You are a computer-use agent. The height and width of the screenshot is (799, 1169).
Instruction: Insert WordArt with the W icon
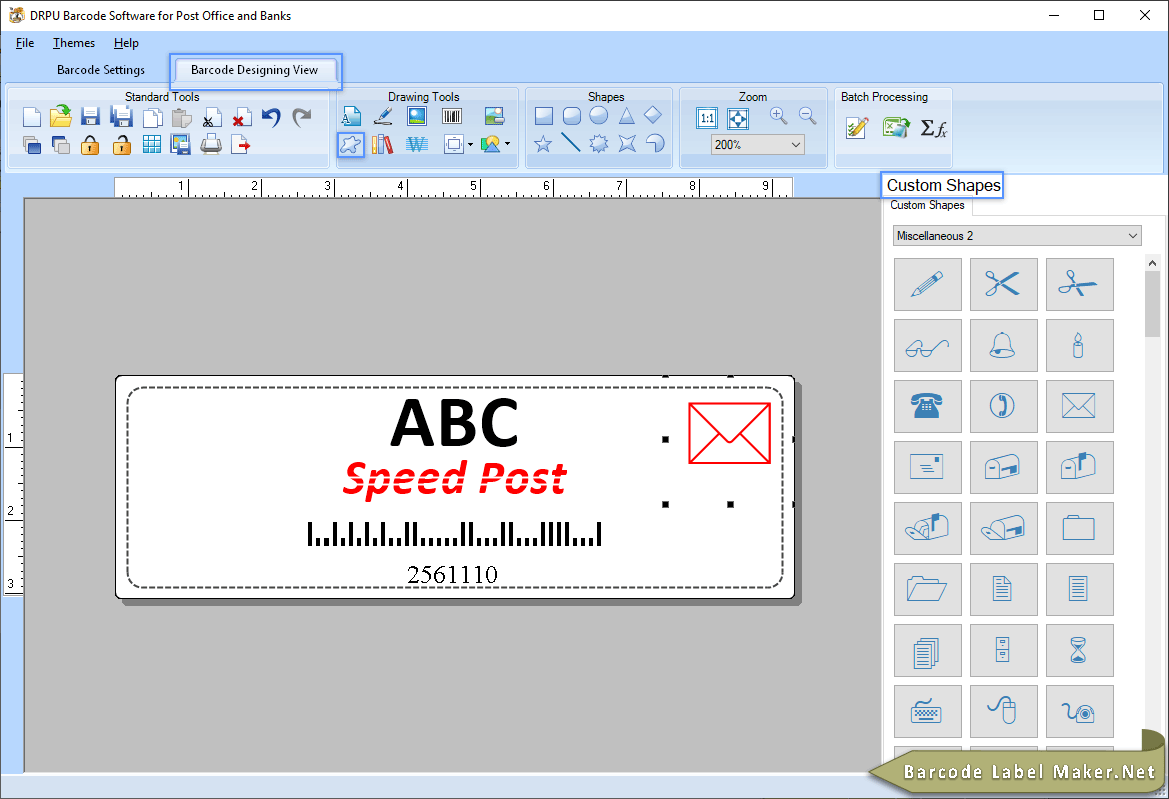417,144
